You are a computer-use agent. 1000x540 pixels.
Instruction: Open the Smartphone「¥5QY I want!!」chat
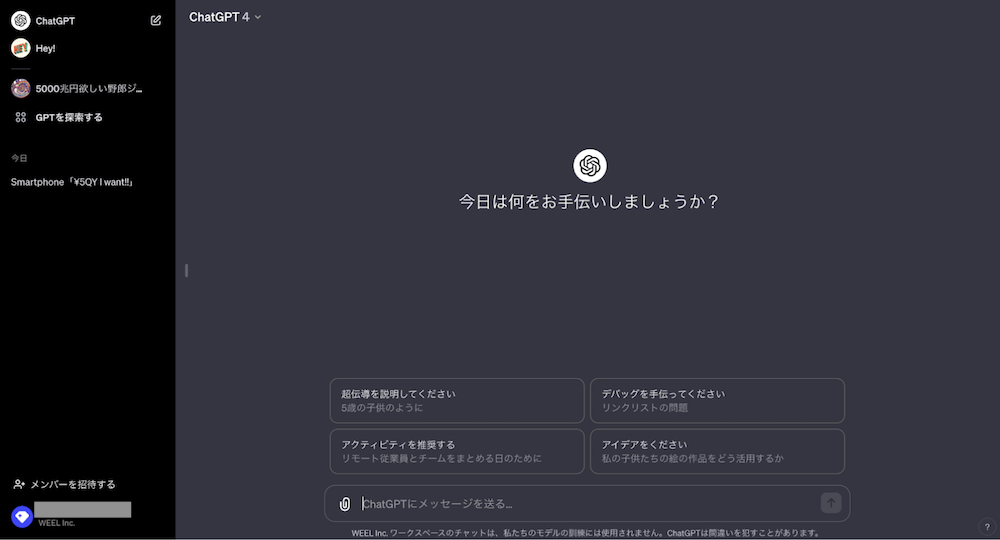pos(72,182)
